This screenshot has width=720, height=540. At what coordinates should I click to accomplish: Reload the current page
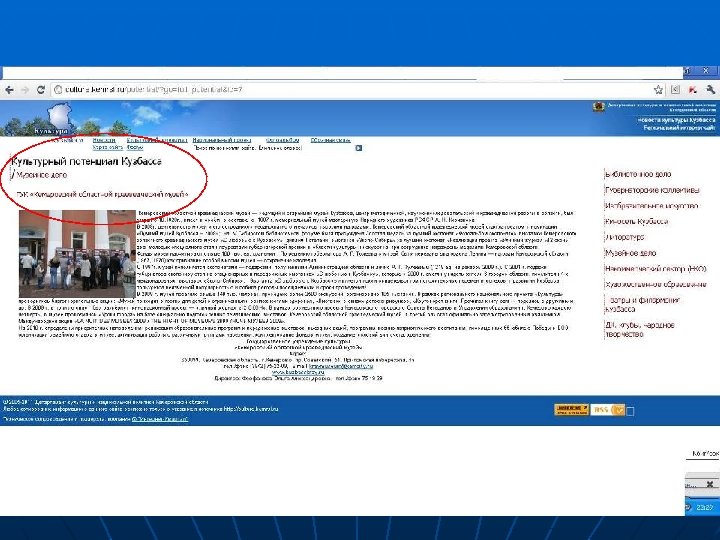tap(41, 90)
